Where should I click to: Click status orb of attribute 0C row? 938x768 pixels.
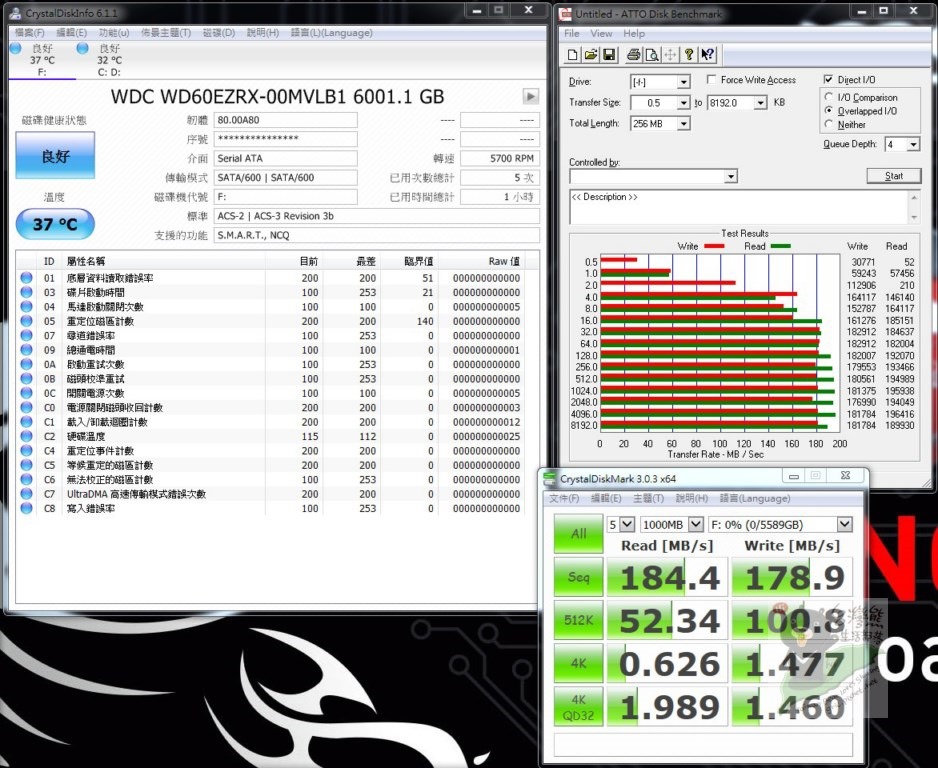pyautogui.click(x=26, y=393)
